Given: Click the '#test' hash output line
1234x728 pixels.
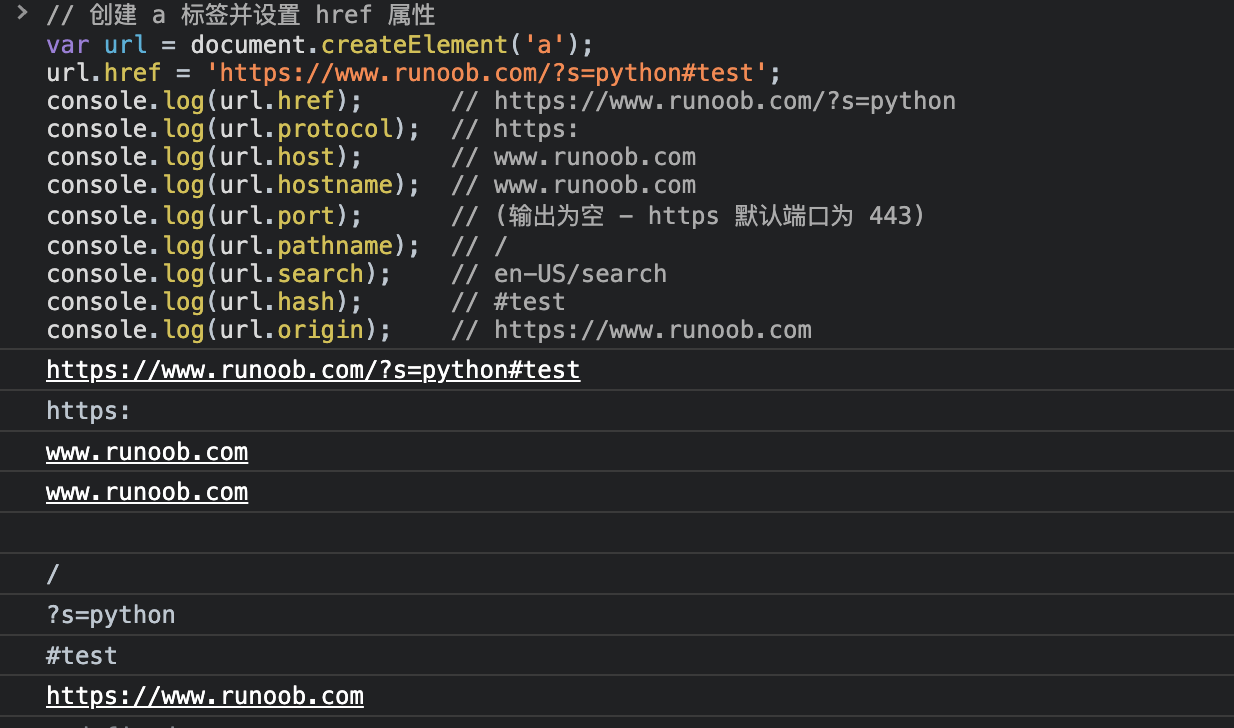Looking at the screenshot, I should point(82,656).
